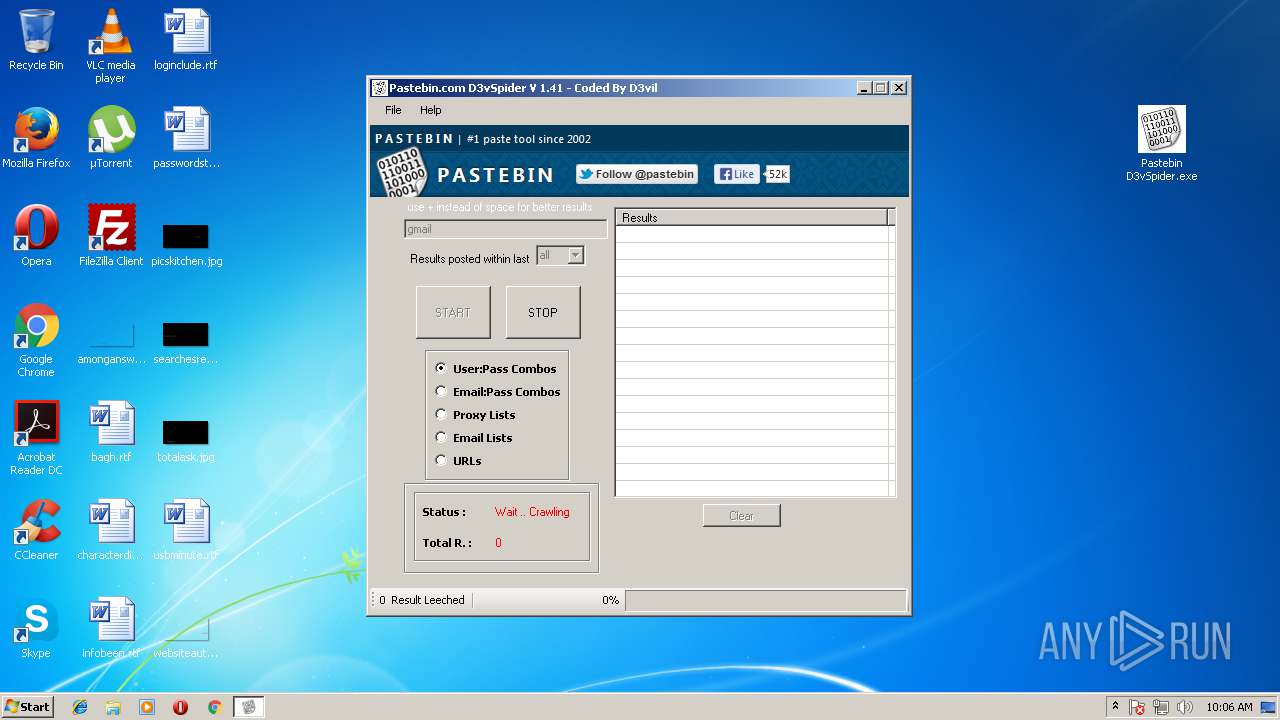The height and width of the screenshot is (720, 1280).
Task: Click Follow @pastebin Twitter button
Action: (x=637, y=174)
